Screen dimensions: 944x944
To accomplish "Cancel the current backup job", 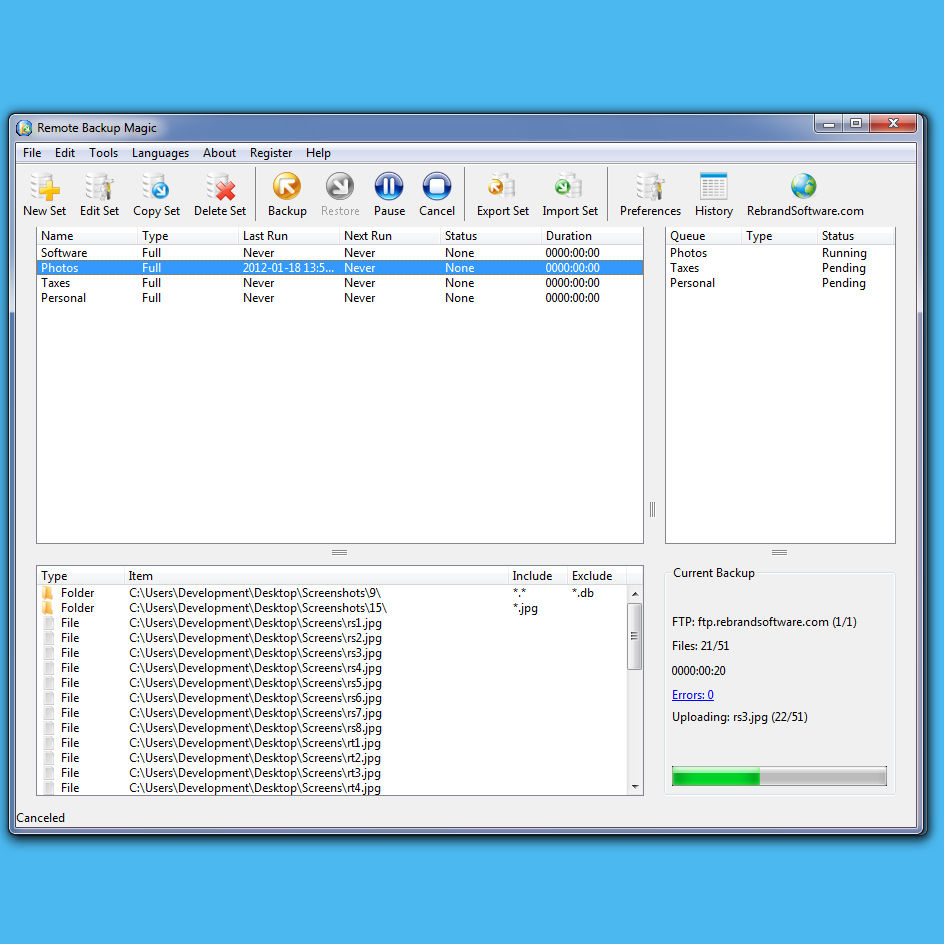I will click(x=436, y=194).
